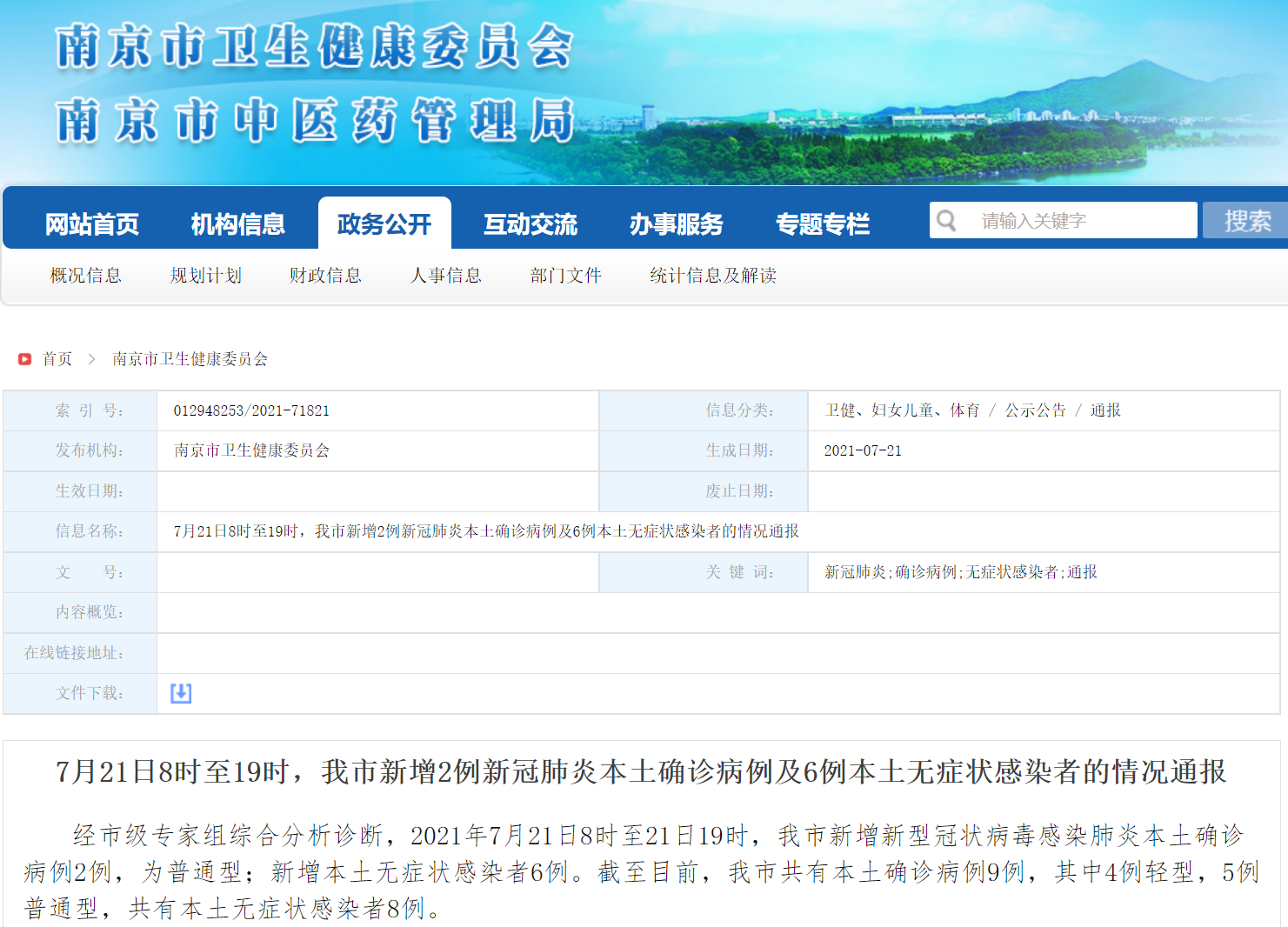Open the 部门文件 submenu item

pos(566,276)
